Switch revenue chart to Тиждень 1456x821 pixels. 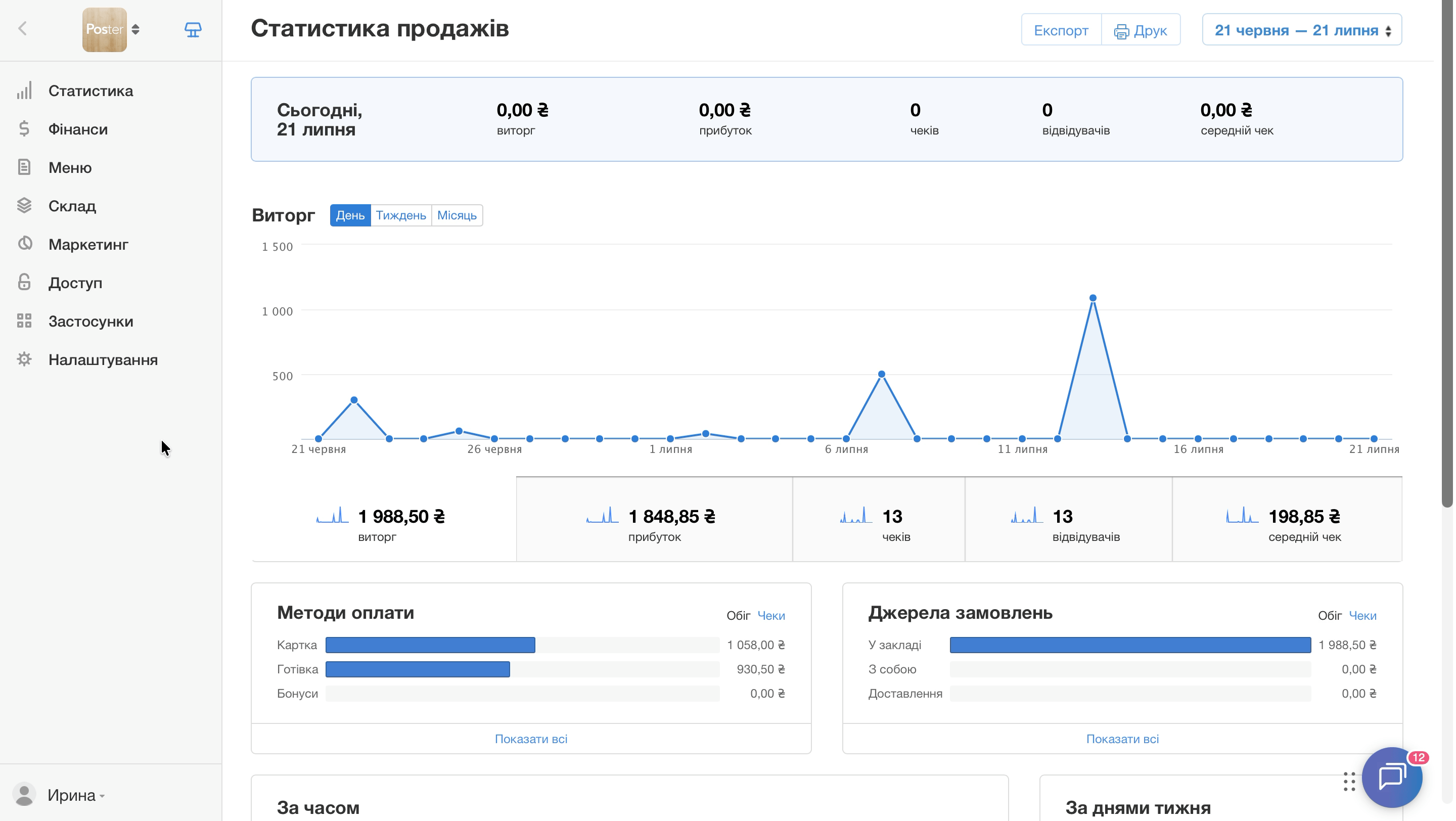(401, 215)
